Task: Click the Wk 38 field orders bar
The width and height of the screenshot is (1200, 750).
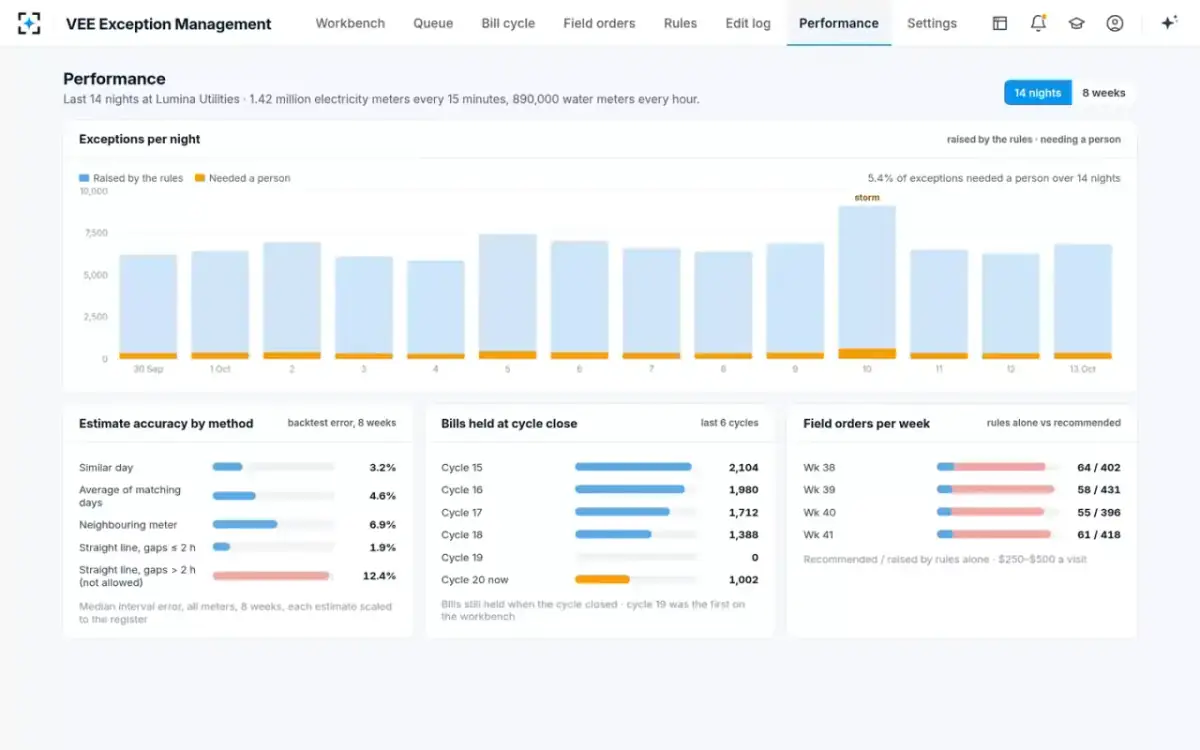Action: pyautogui.click(x=996, y=467)
